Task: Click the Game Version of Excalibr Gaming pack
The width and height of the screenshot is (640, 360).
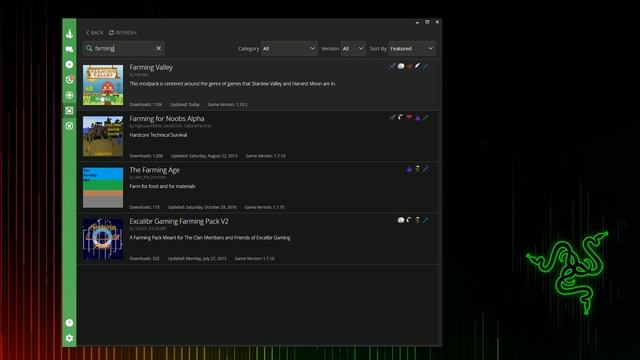Action: [254, 259]
